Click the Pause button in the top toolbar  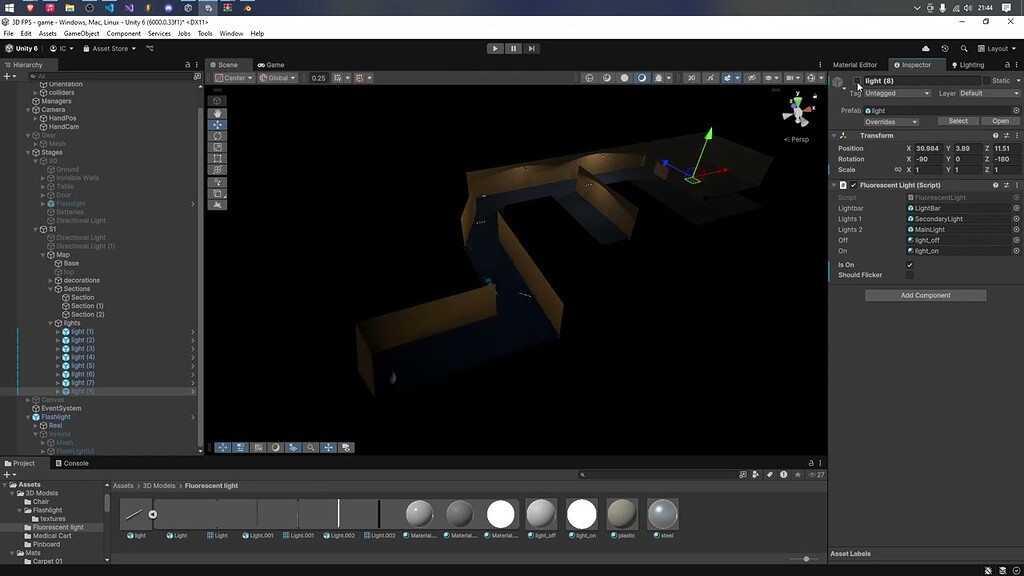click(512, 47)
